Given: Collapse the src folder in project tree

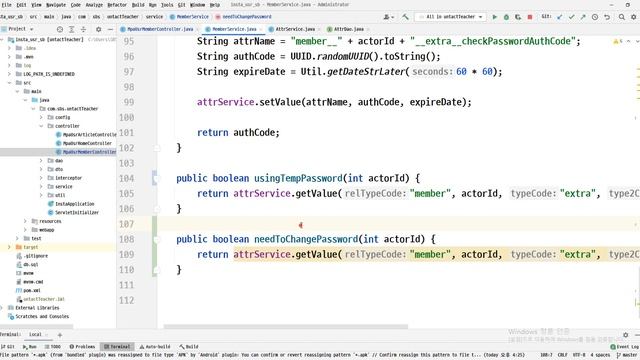Looking at the screenshot, I should (x=9, y=83).
